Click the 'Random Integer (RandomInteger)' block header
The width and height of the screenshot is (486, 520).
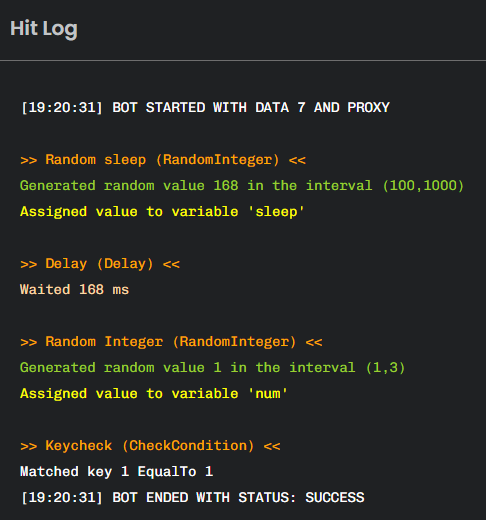(171, 342)
